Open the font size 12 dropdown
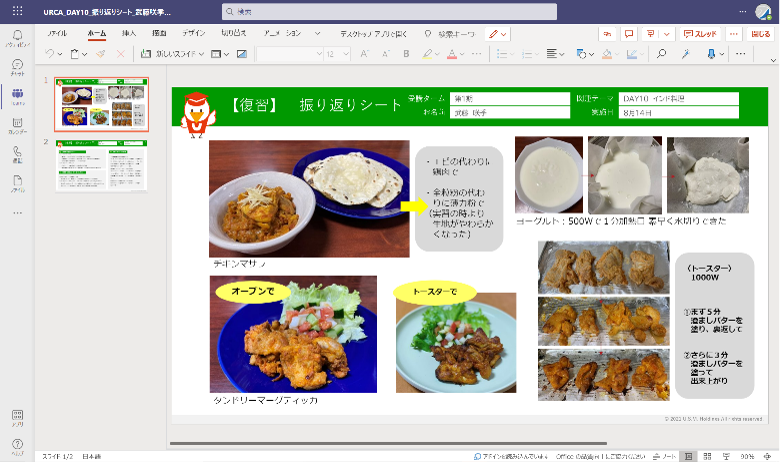The image size is (782, 467). pos(338,54)
